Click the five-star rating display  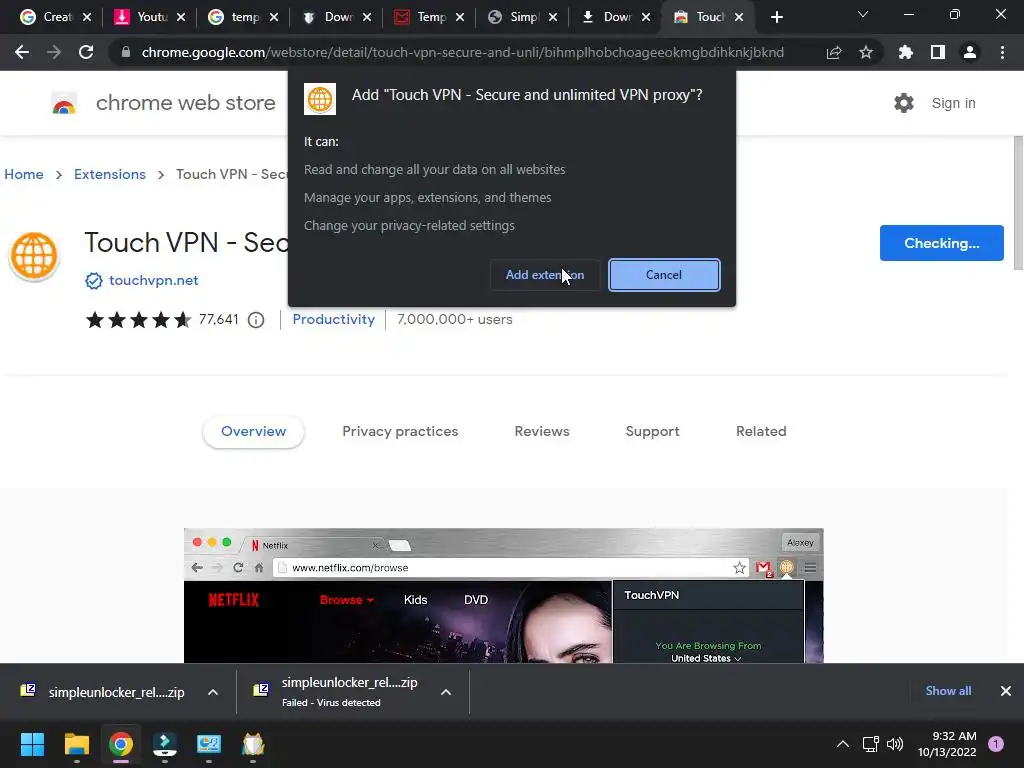point(138,320)
